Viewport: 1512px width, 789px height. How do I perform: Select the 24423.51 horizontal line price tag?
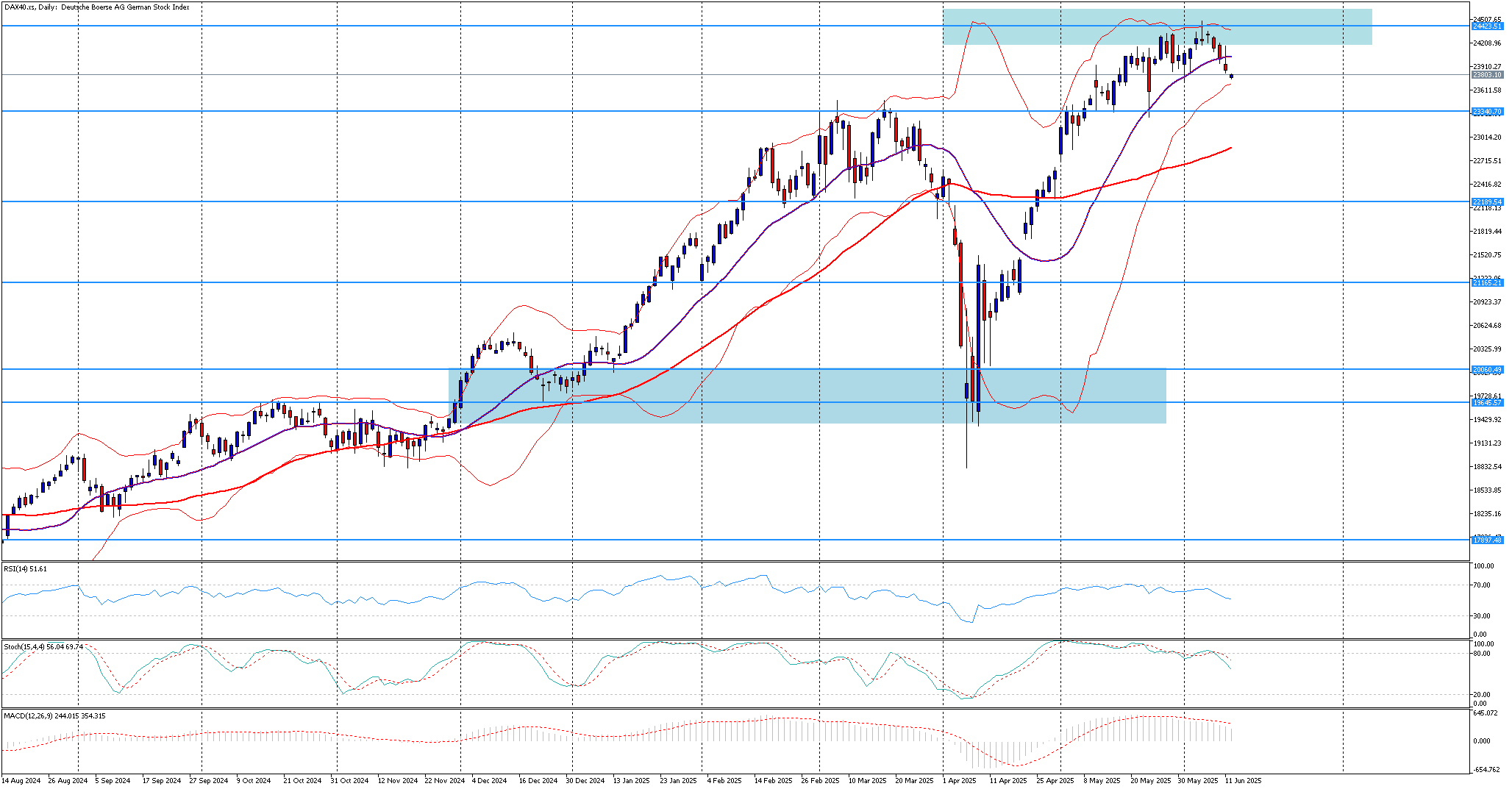click(1487, 26)
